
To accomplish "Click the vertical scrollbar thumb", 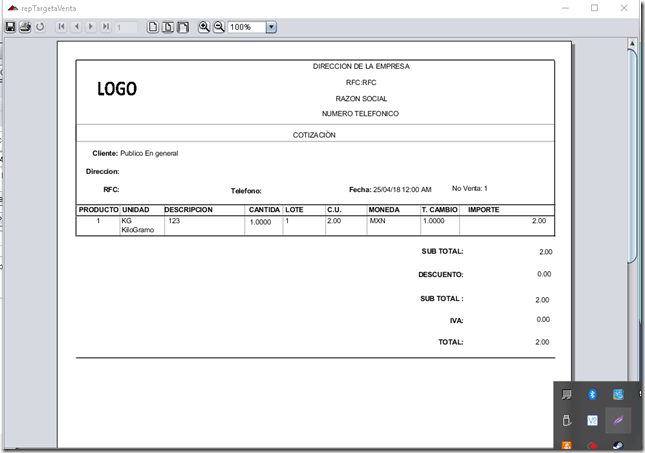I will tap(632, 150).
